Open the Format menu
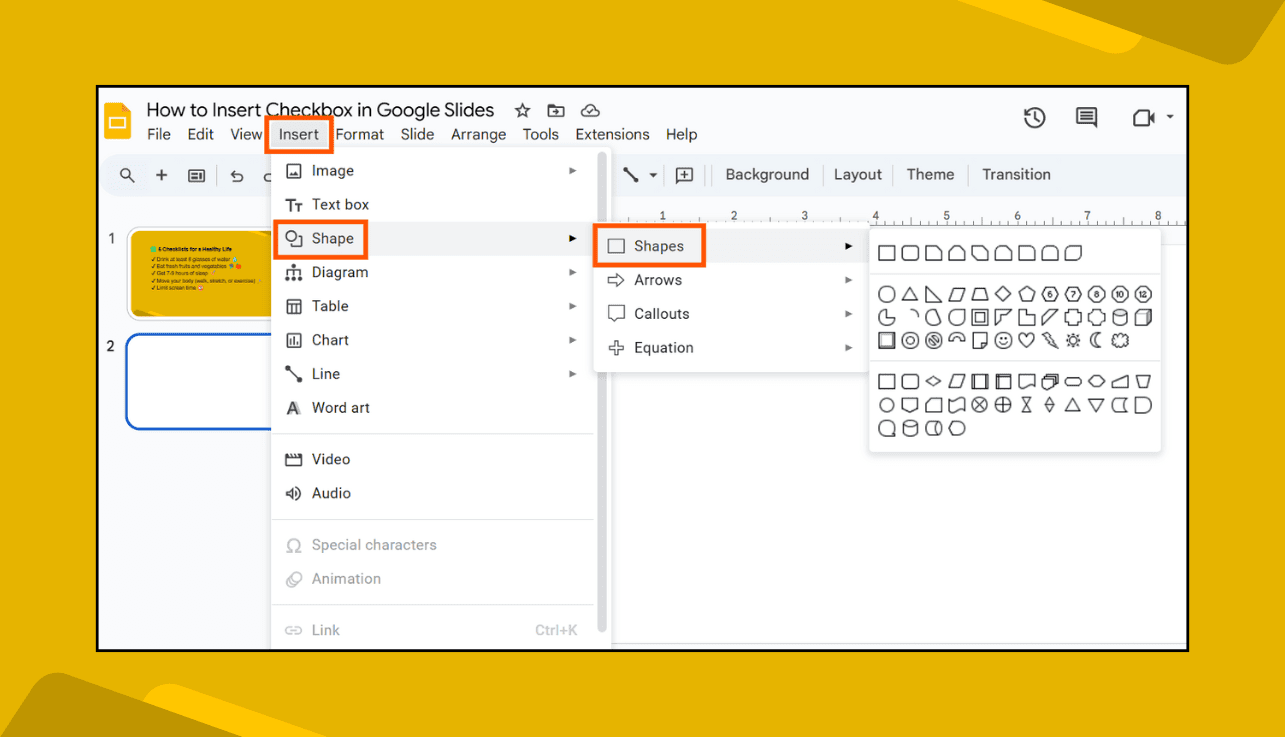 point(359,134)
